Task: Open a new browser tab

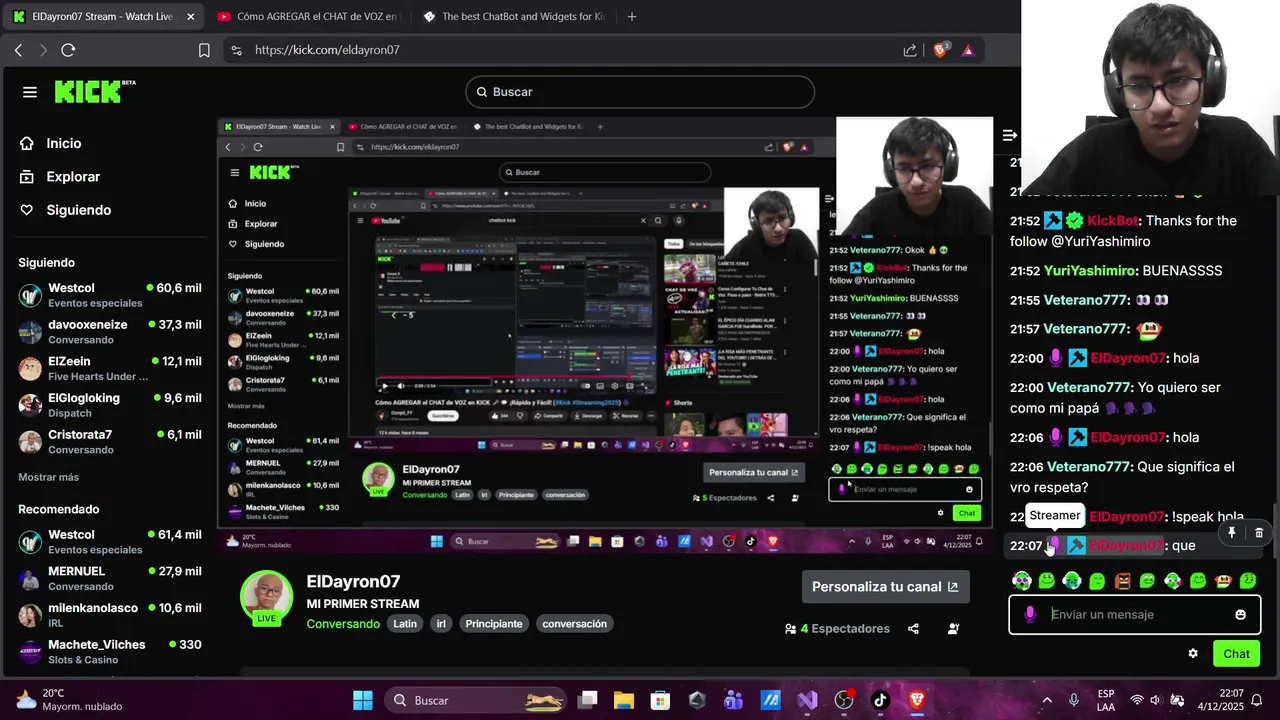Action: (631, 16)
